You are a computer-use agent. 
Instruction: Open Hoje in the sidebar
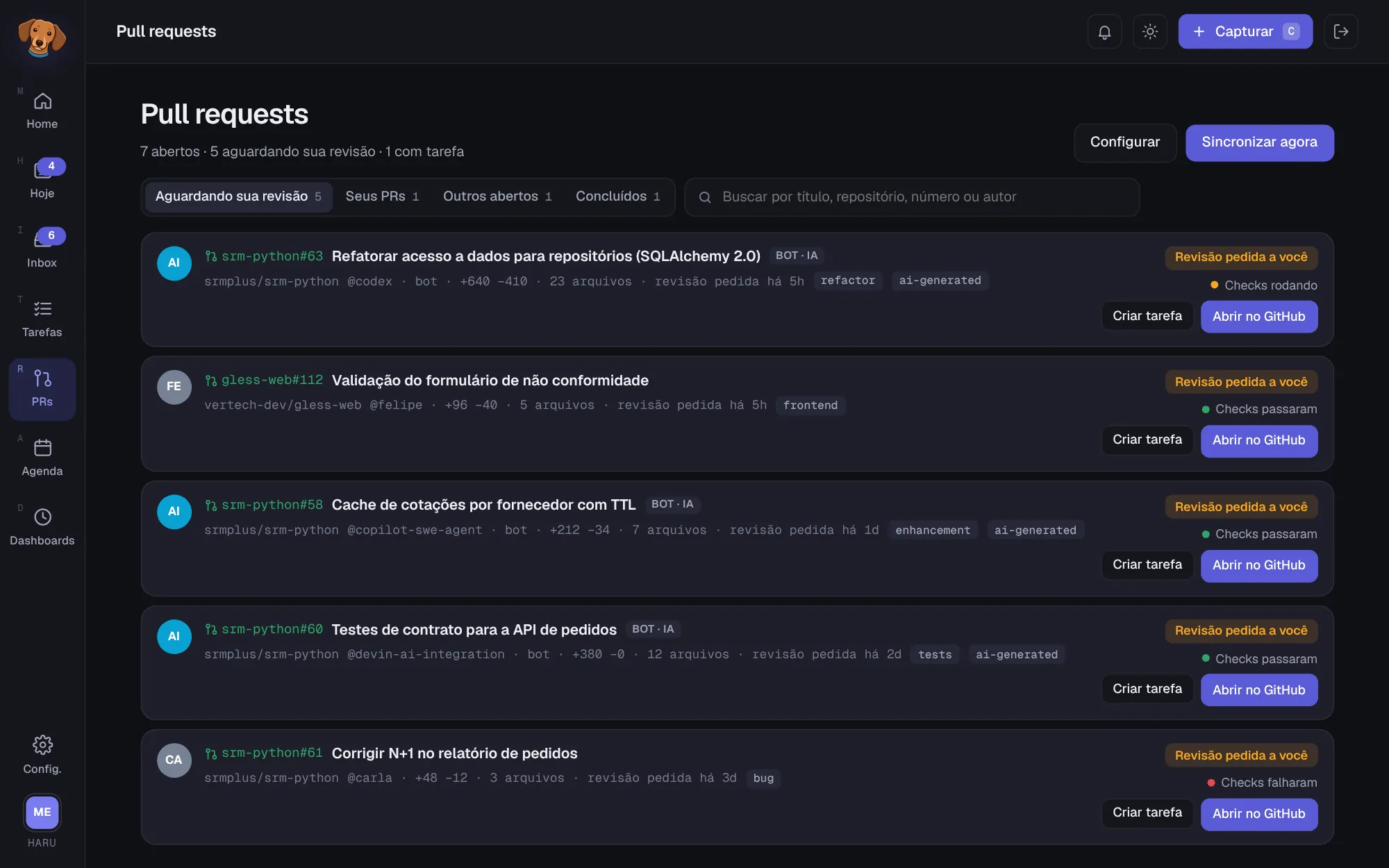pyautogui.click(x=42, y=181)
